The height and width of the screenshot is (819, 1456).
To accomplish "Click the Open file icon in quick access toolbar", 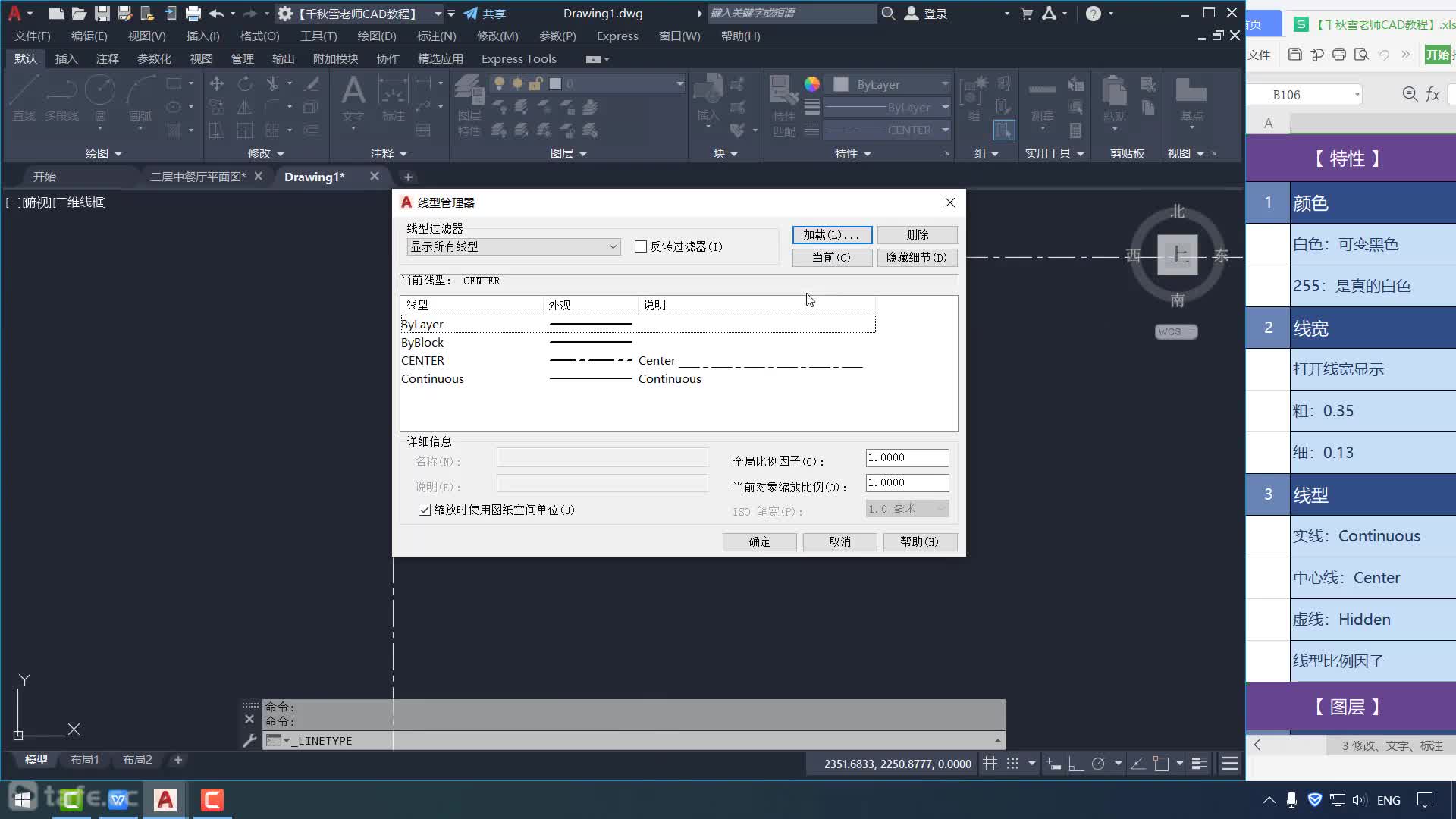I will click(79, 13).
